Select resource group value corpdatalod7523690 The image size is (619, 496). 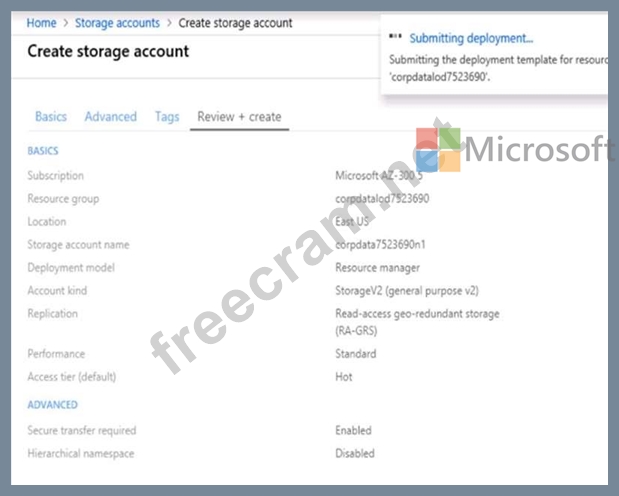point(382,199)
